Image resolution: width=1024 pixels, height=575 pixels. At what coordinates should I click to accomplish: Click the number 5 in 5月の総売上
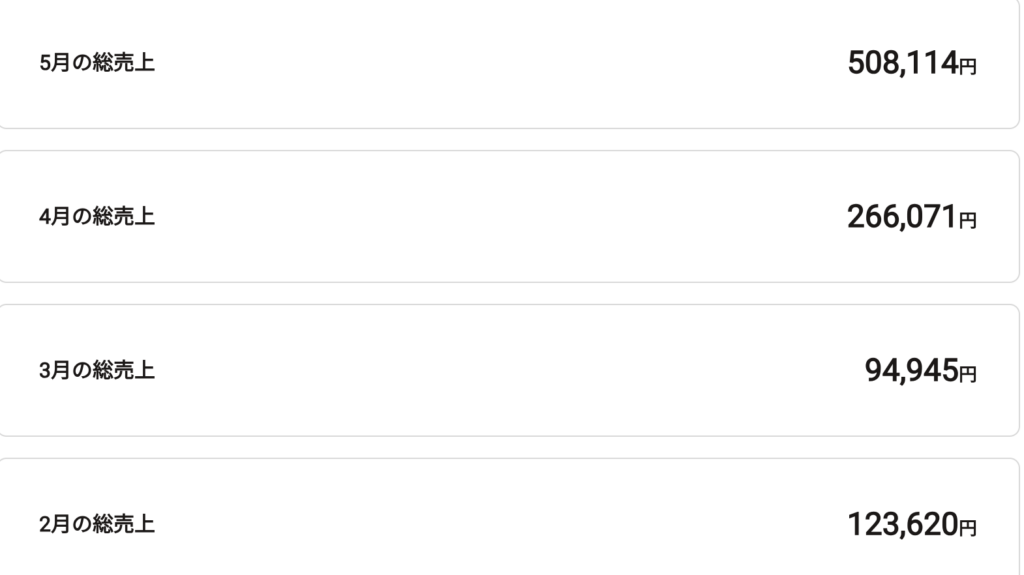44,64
